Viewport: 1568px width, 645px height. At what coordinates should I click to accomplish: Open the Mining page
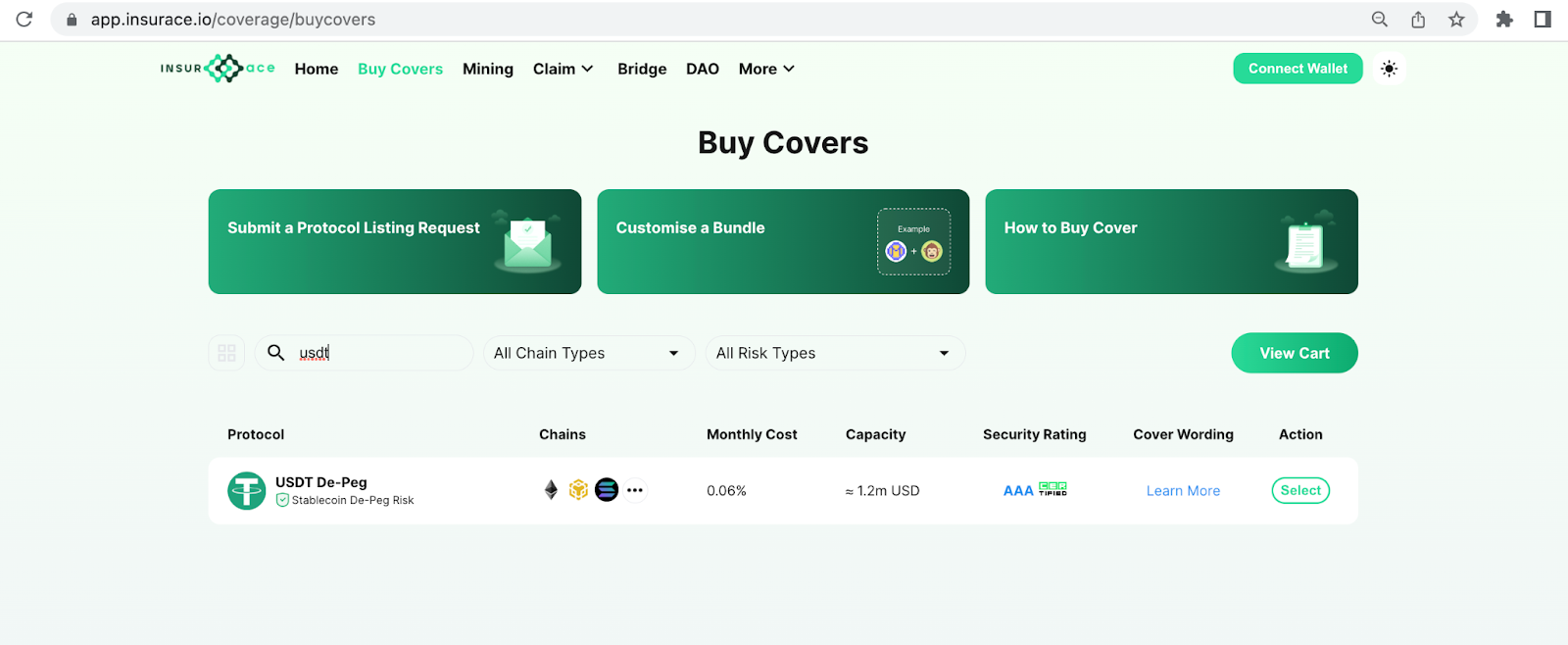point(488,69)
